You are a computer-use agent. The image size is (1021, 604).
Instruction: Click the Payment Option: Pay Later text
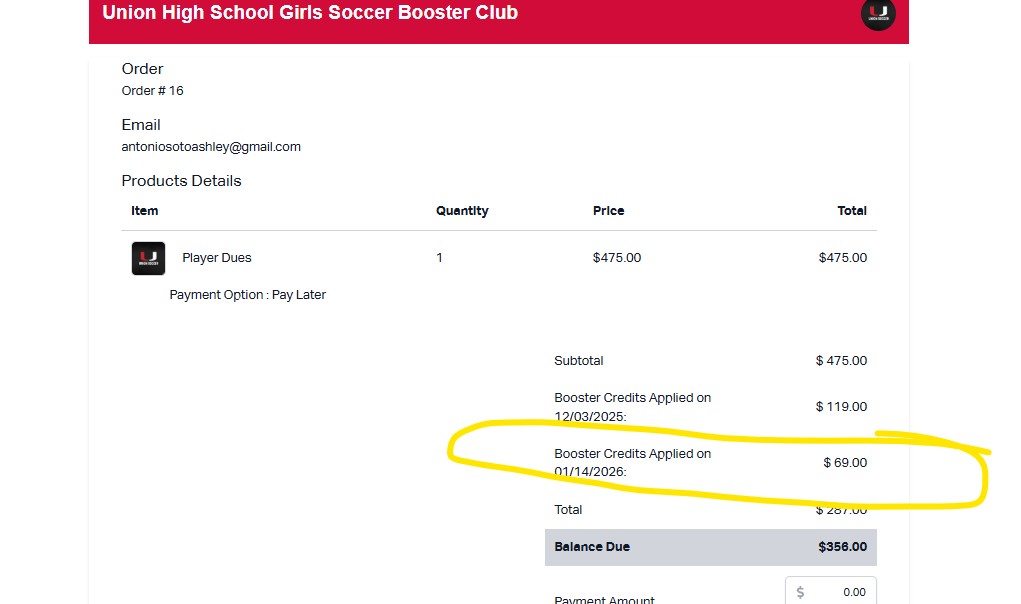point(248,295)
